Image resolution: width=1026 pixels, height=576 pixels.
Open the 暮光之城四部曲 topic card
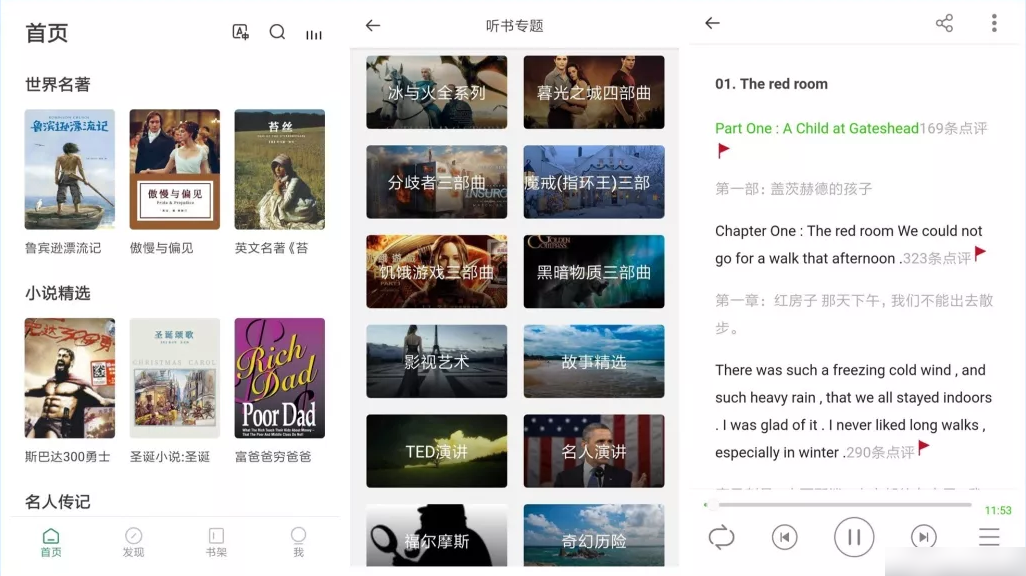(593, 92)
